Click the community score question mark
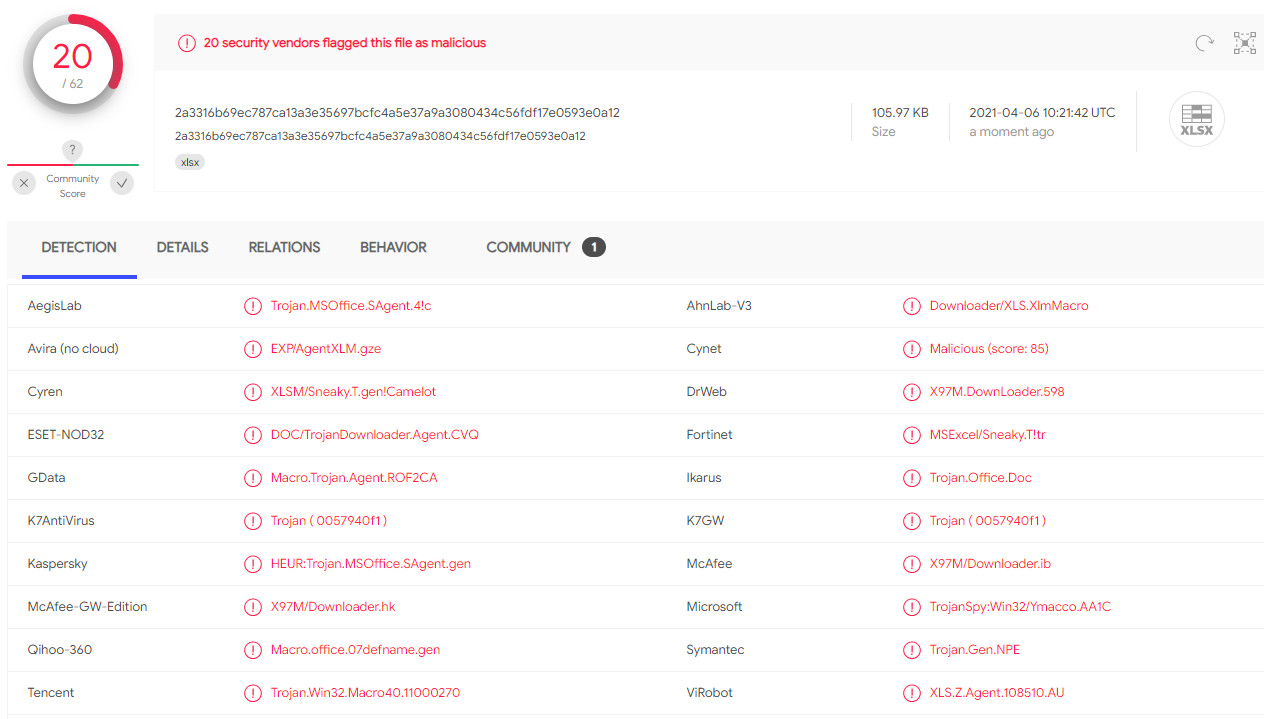 (72, 150)
